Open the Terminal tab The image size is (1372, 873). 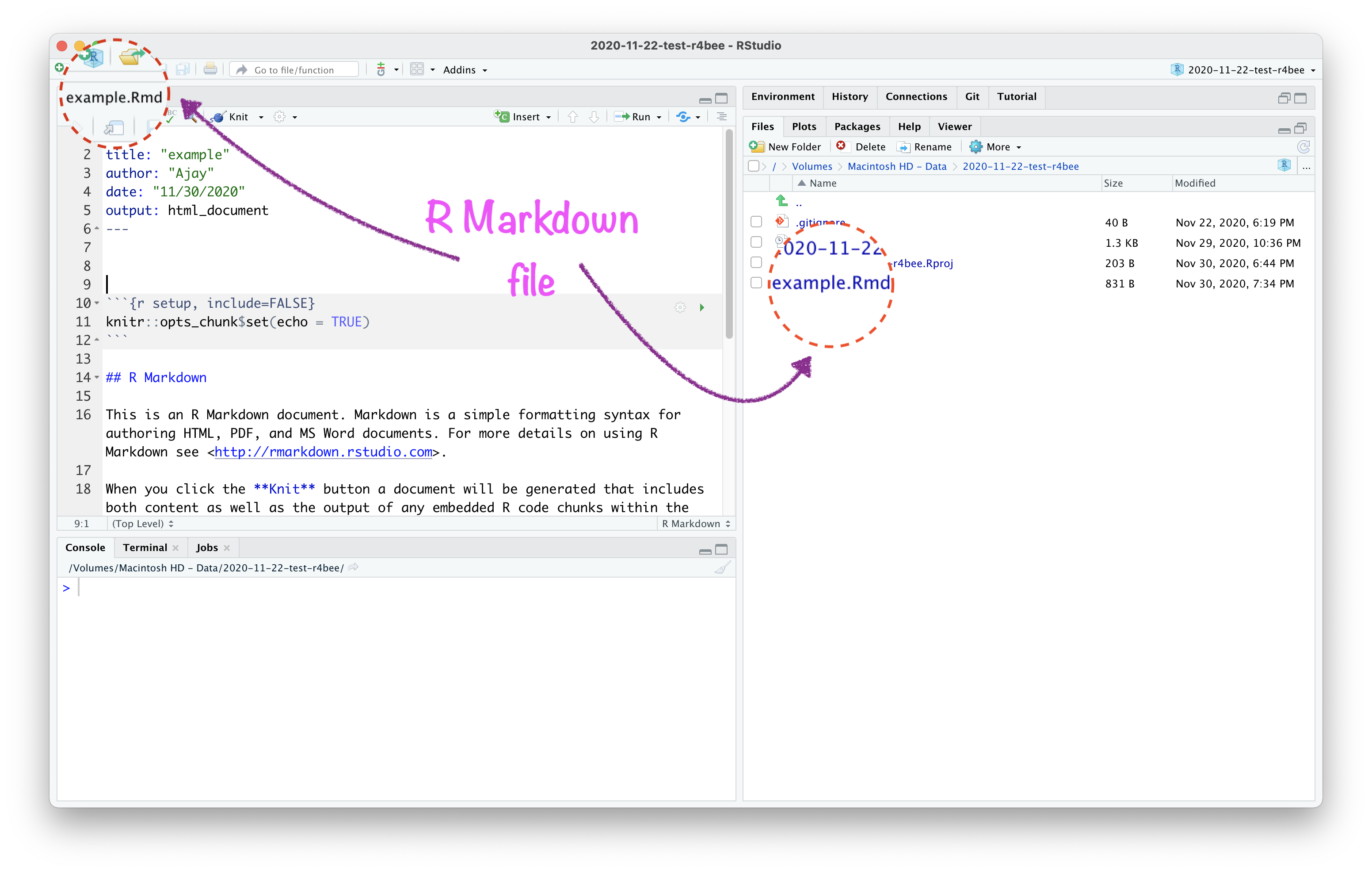pos(145,548)
